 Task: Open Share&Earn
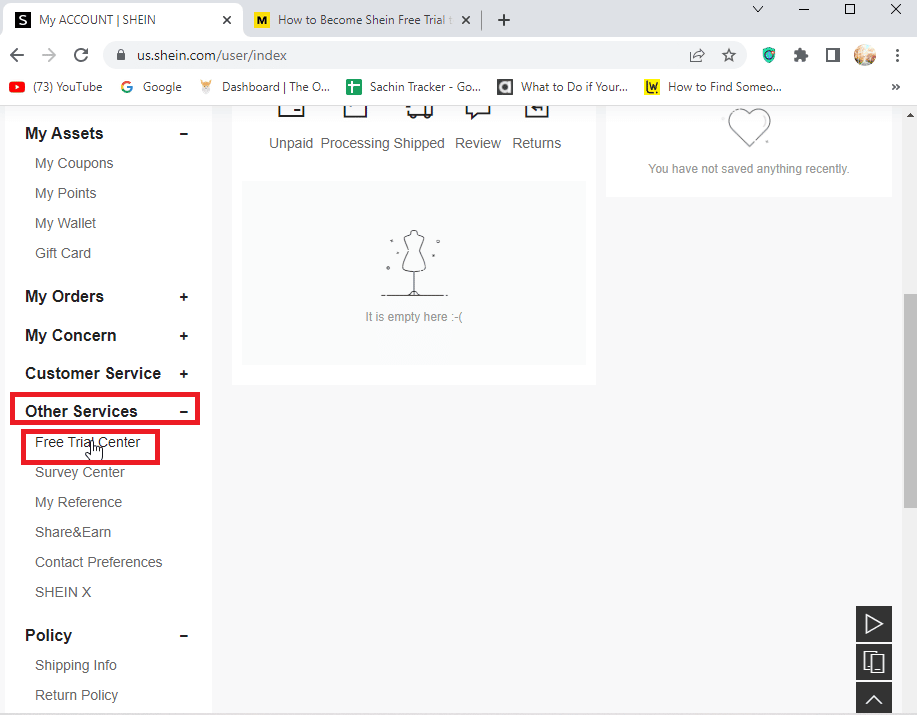pyautogui.click(x=73, y=532)
